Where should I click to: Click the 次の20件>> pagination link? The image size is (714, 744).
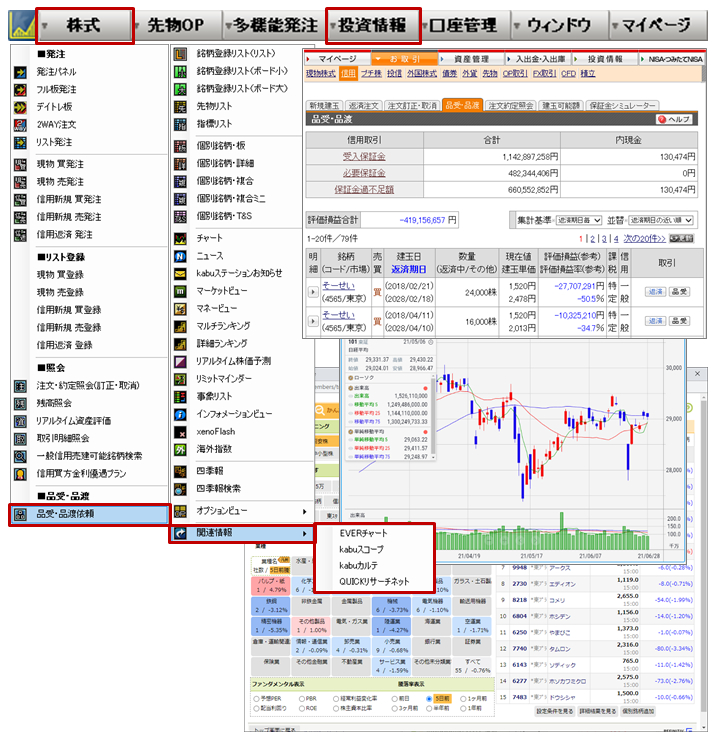point(644,239)
